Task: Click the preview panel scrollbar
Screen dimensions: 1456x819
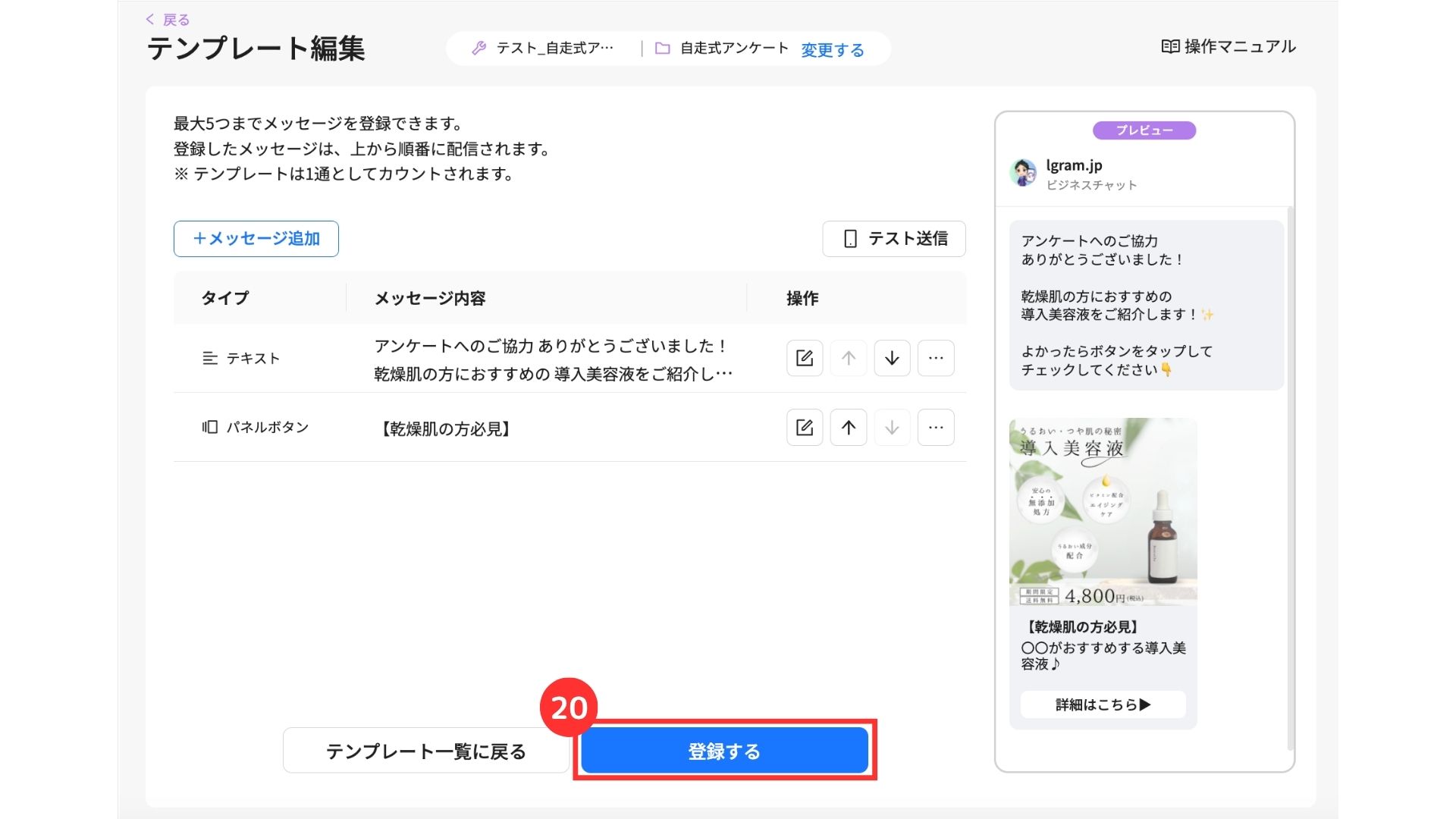Action: click(1290, 478)
